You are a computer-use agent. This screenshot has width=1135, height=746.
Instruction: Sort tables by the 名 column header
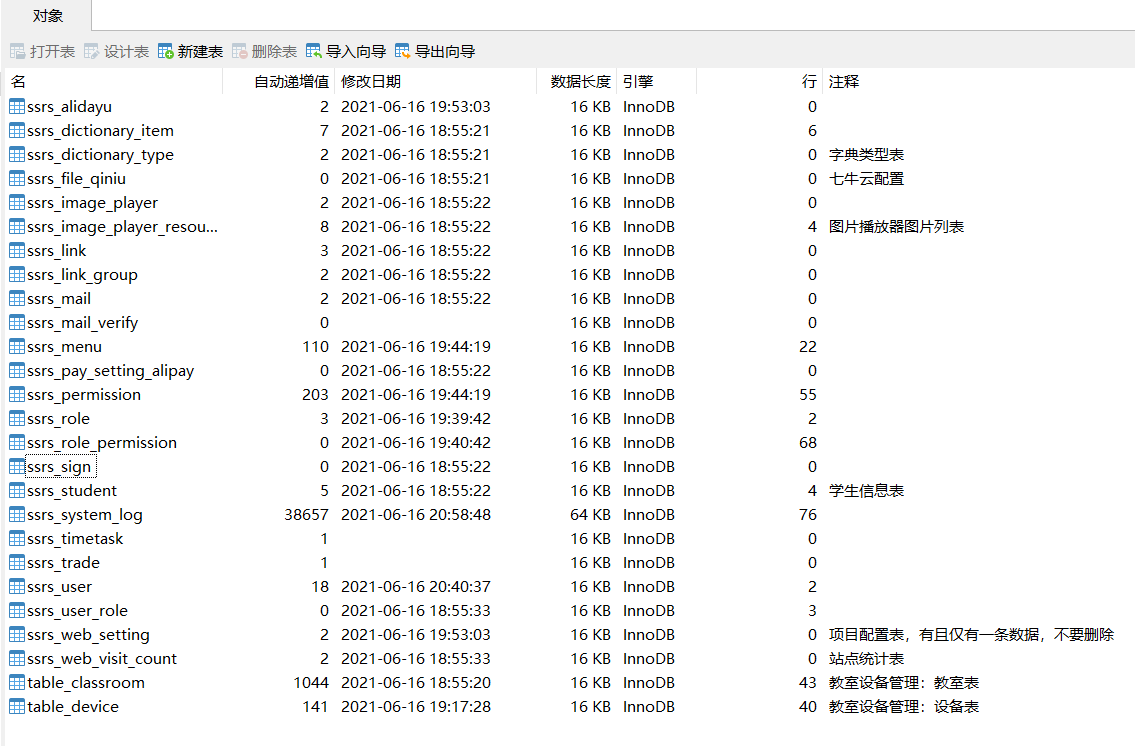coord(19,81)
